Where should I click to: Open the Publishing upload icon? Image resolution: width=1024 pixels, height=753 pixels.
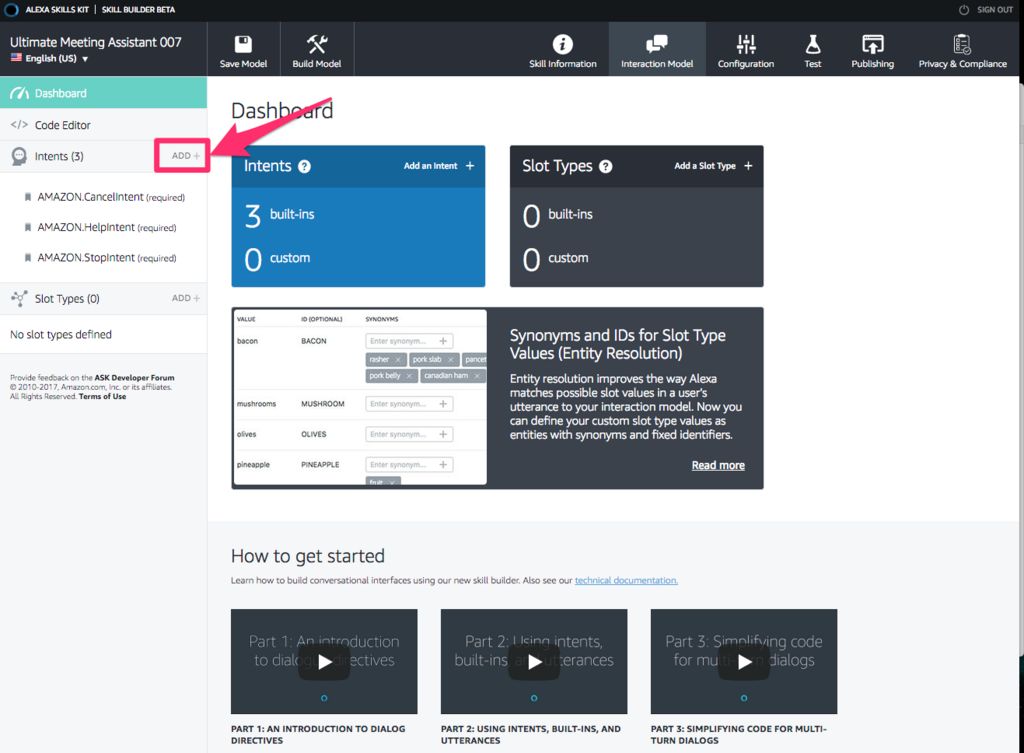872,44
